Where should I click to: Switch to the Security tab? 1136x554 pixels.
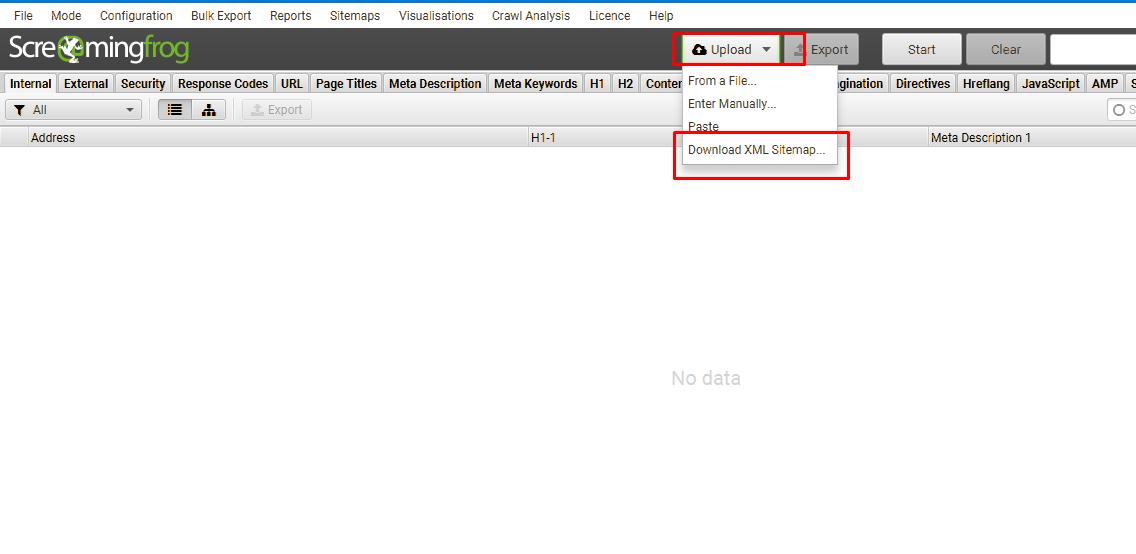click(143, 84)
